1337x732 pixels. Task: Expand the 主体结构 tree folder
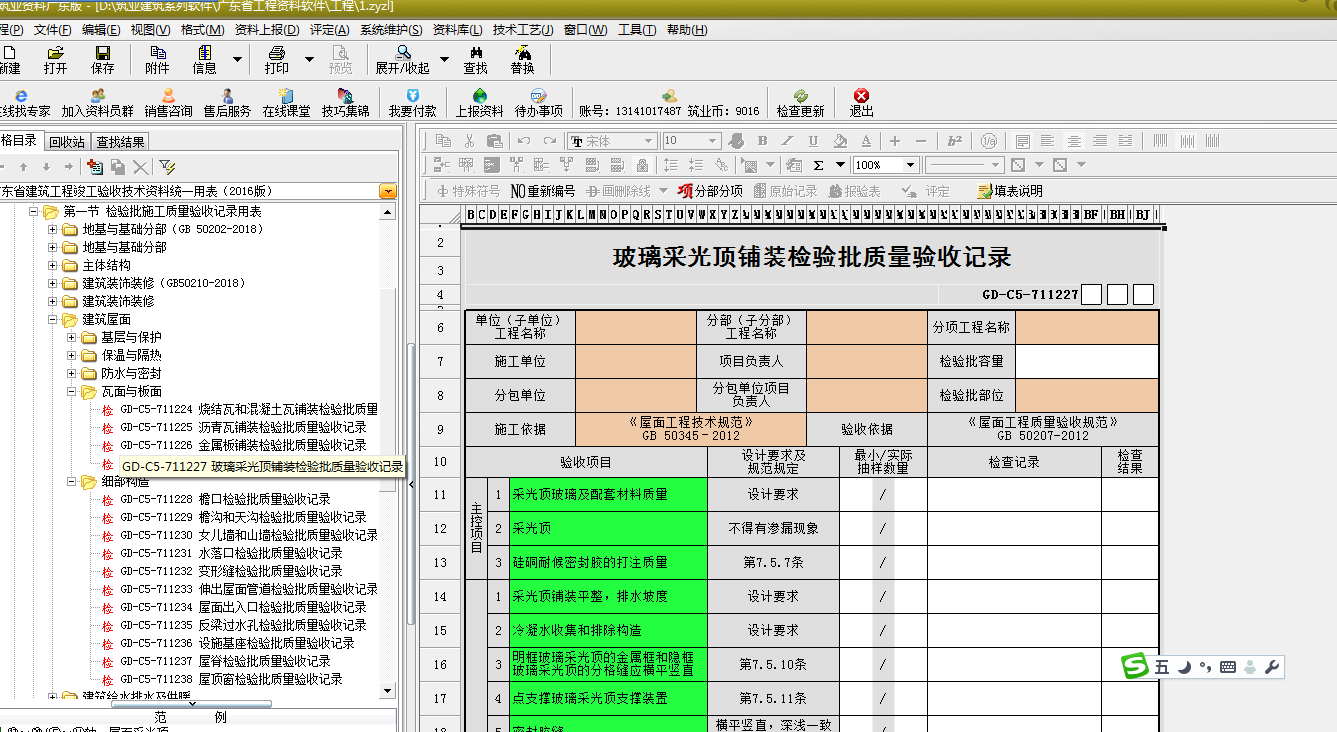point(54,266)
